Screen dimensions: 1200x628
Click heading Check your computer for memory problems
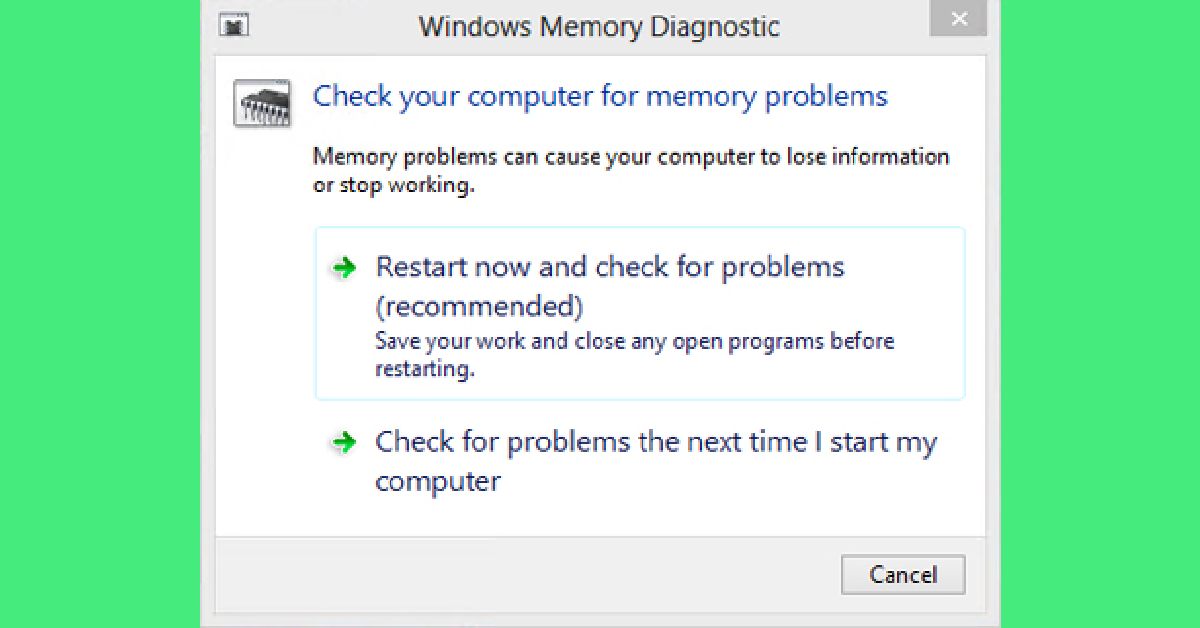tap(600, 96)
